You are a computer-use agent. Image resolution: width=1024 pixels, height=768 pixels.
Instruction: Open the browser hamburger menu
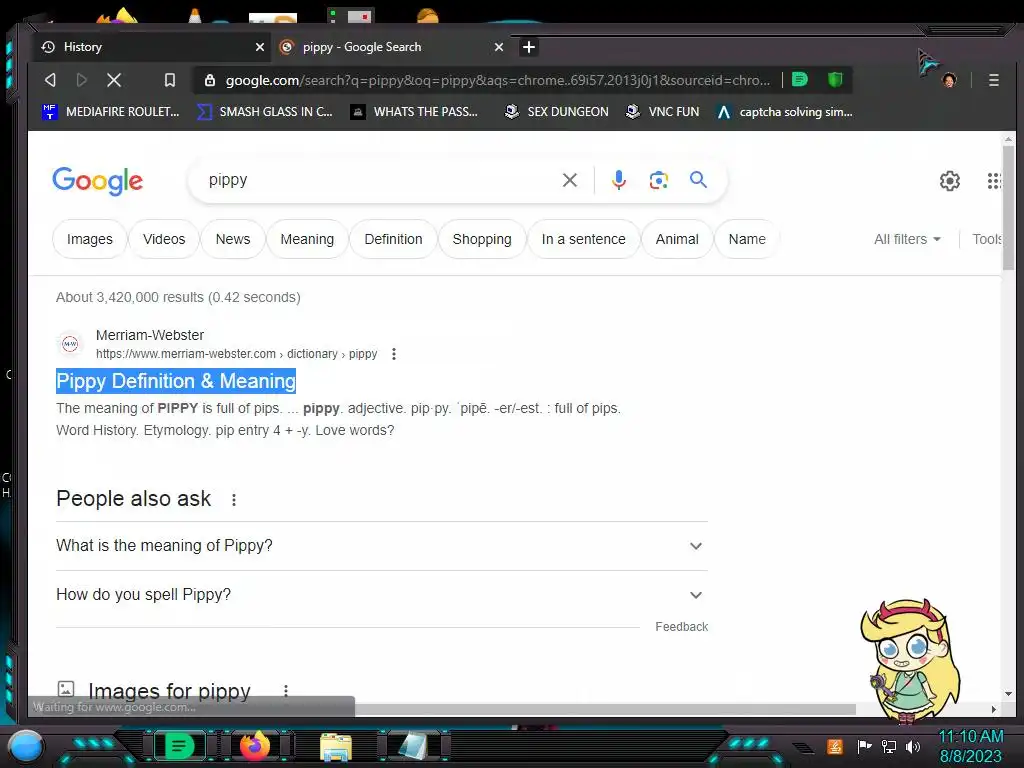click(x=993, y=80)
